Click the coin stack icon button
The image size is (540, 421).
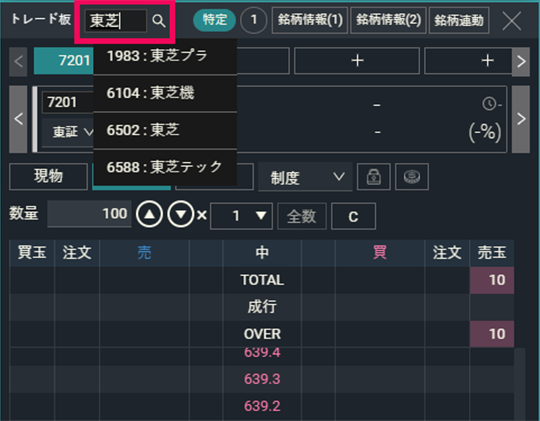412,177
